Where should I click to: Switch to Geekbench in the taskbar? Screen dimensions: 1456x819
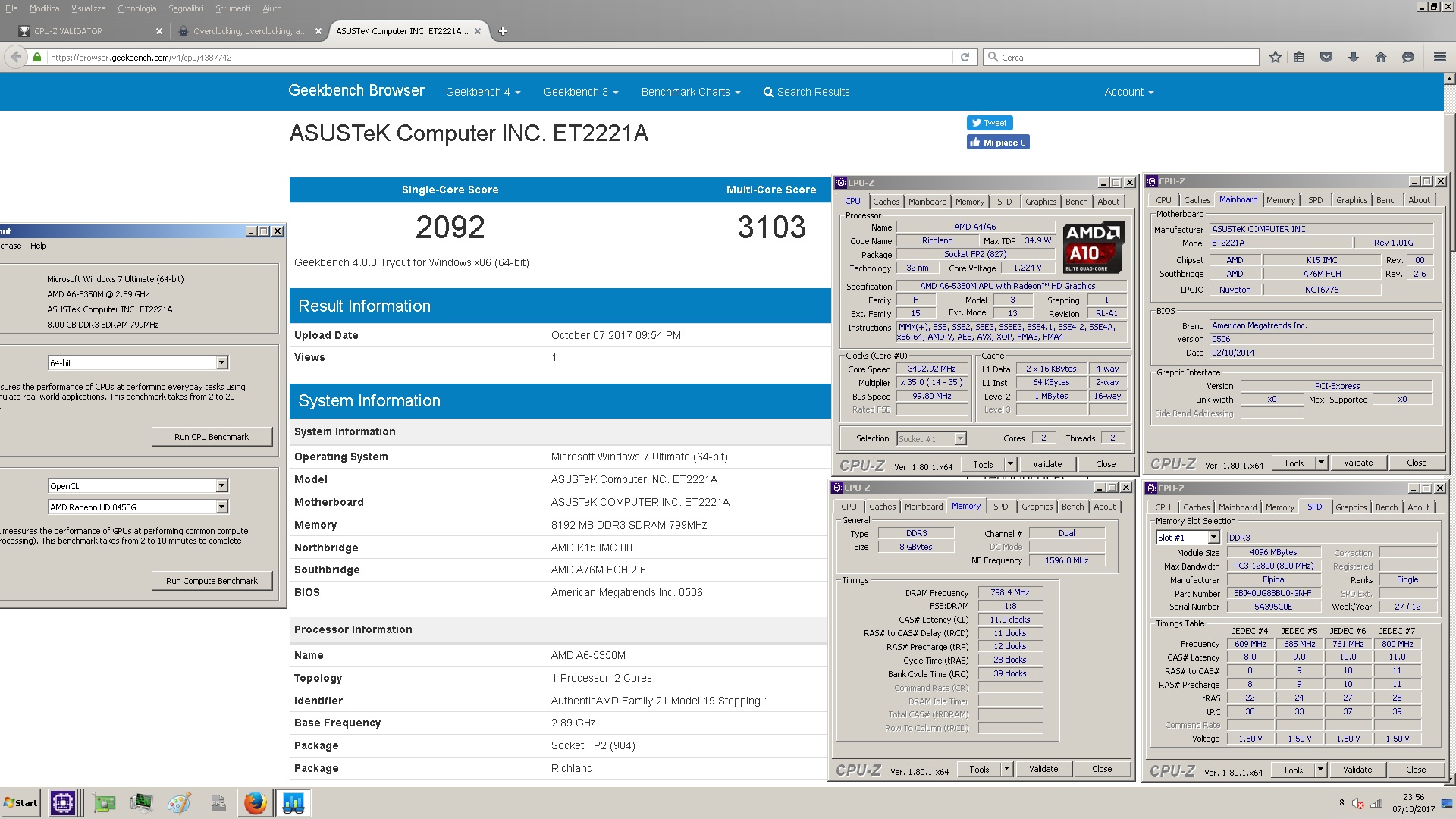click(x=293, y=803)
